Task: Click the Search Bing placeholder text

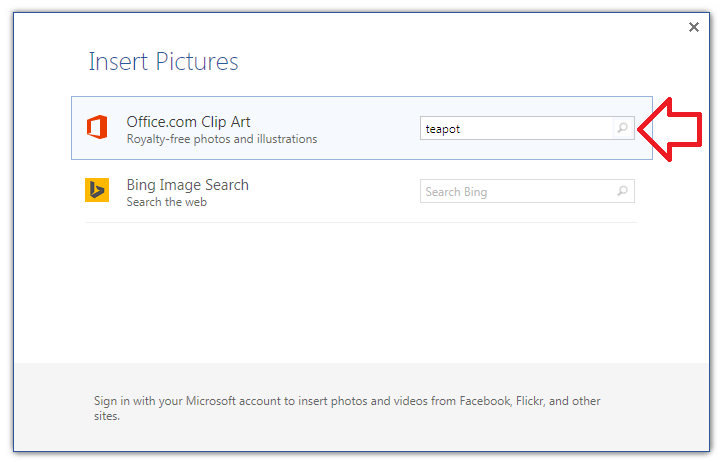Action: pos(456,192)
